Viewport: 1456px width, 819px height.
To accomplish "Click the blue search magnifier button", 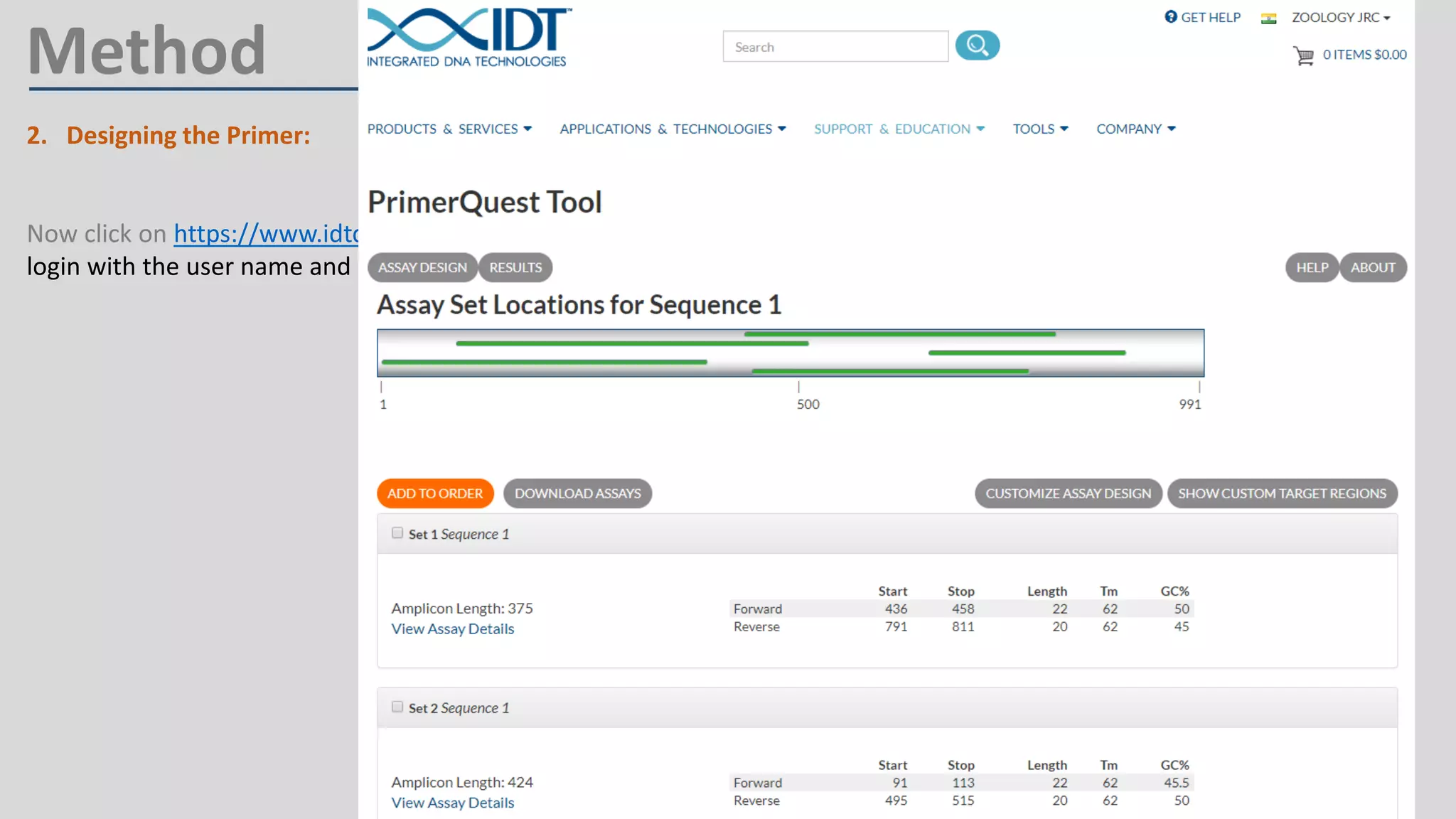I will click(x=978, y=45).
